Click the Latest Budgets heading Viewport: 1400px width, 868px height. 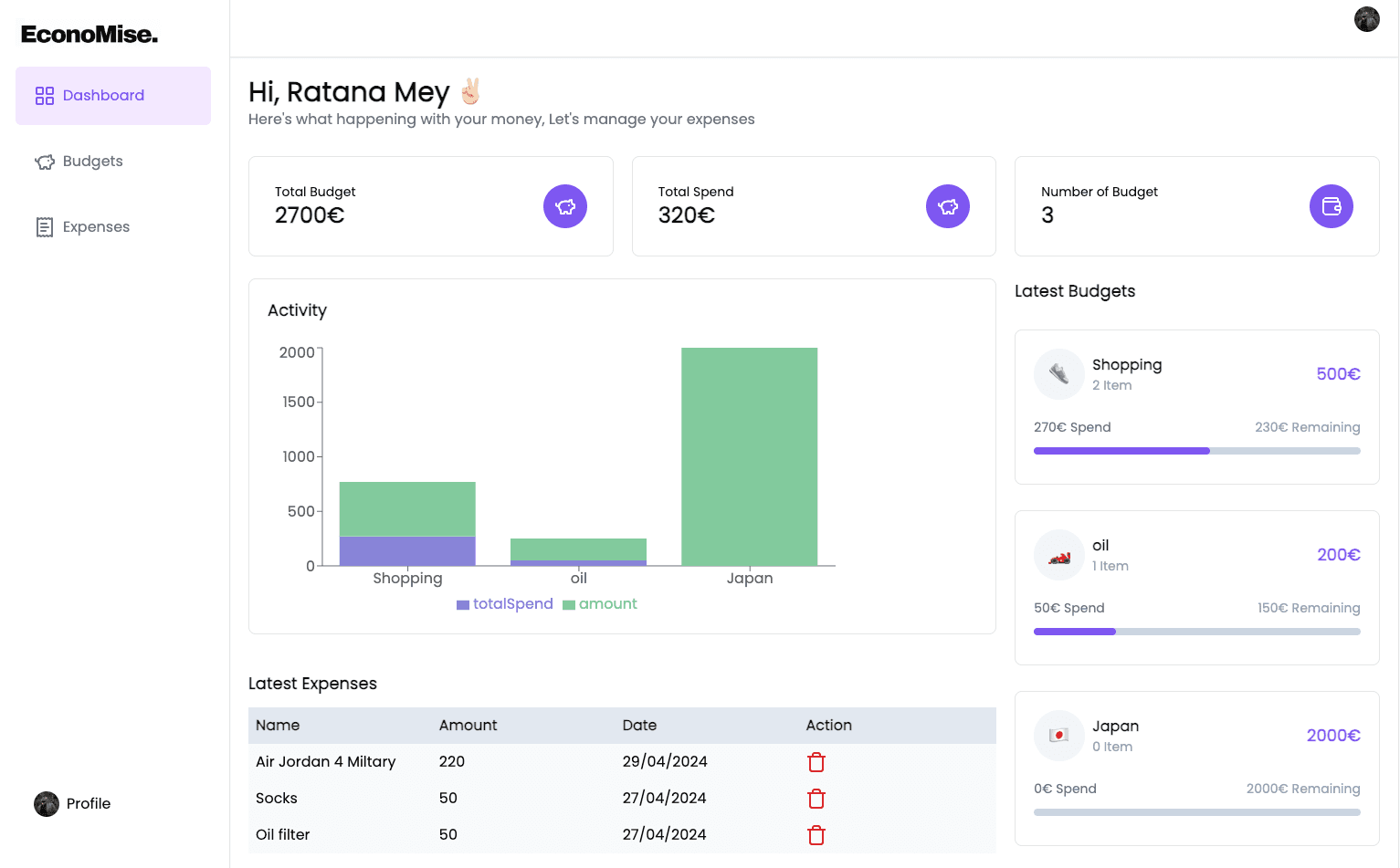click(x=1075, y=291)
